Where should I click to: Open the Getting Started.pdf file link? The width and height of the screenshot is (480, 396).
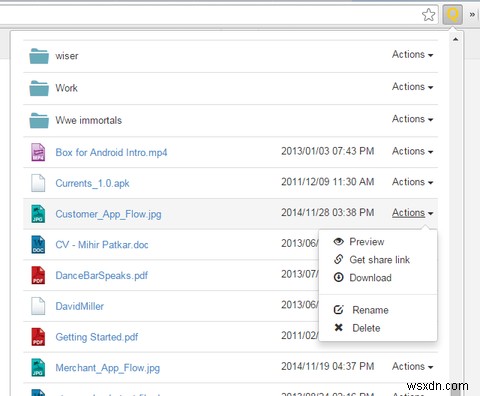pos(97,337)
